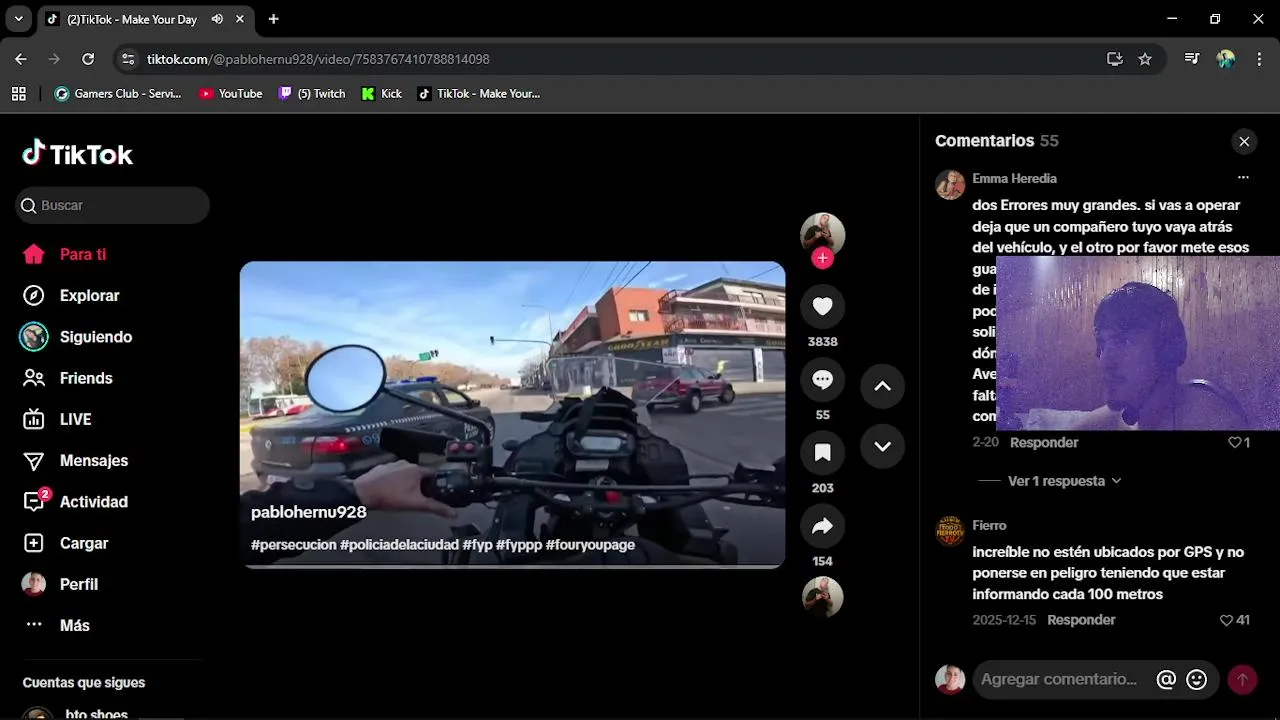This screenshot has width=1280, height=720.
Task: Follow creator with red plus badge
Action: point(822,258)
